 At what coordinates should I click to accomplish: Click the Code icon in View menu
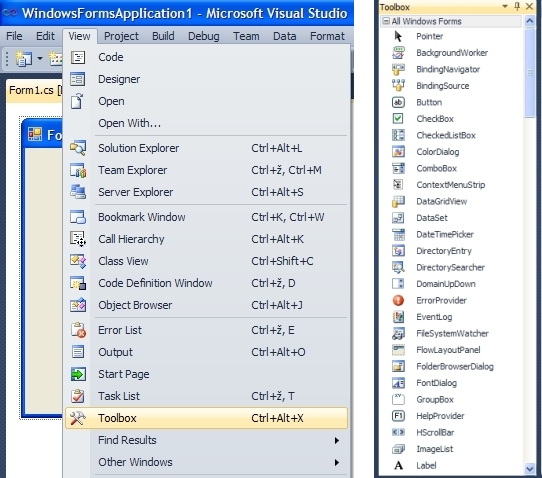pyautogui.click(x=78, y=57)
